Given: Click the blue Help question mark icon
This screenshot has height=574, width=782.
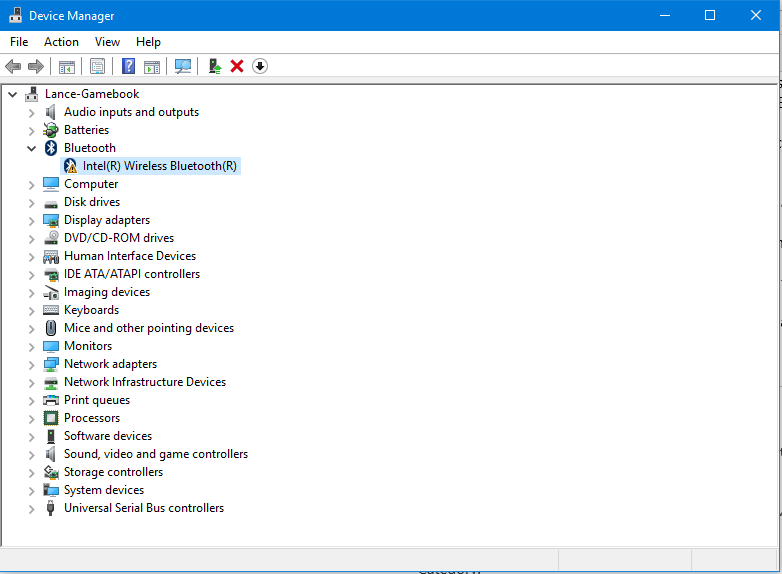Looking at the screenshot, I should tap(129, 66).
